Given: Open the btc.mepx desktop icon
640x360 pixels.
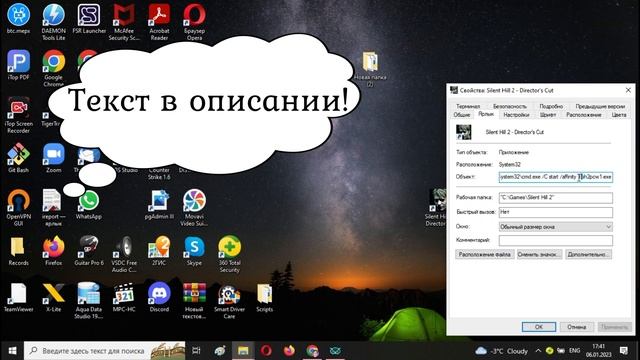Looking at the screenshot, I should 18,18.
